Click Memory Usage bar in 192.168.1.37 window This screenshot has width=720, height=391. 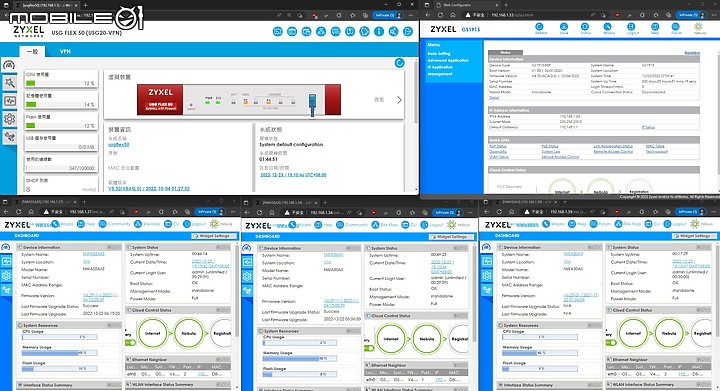pos(59,353)
